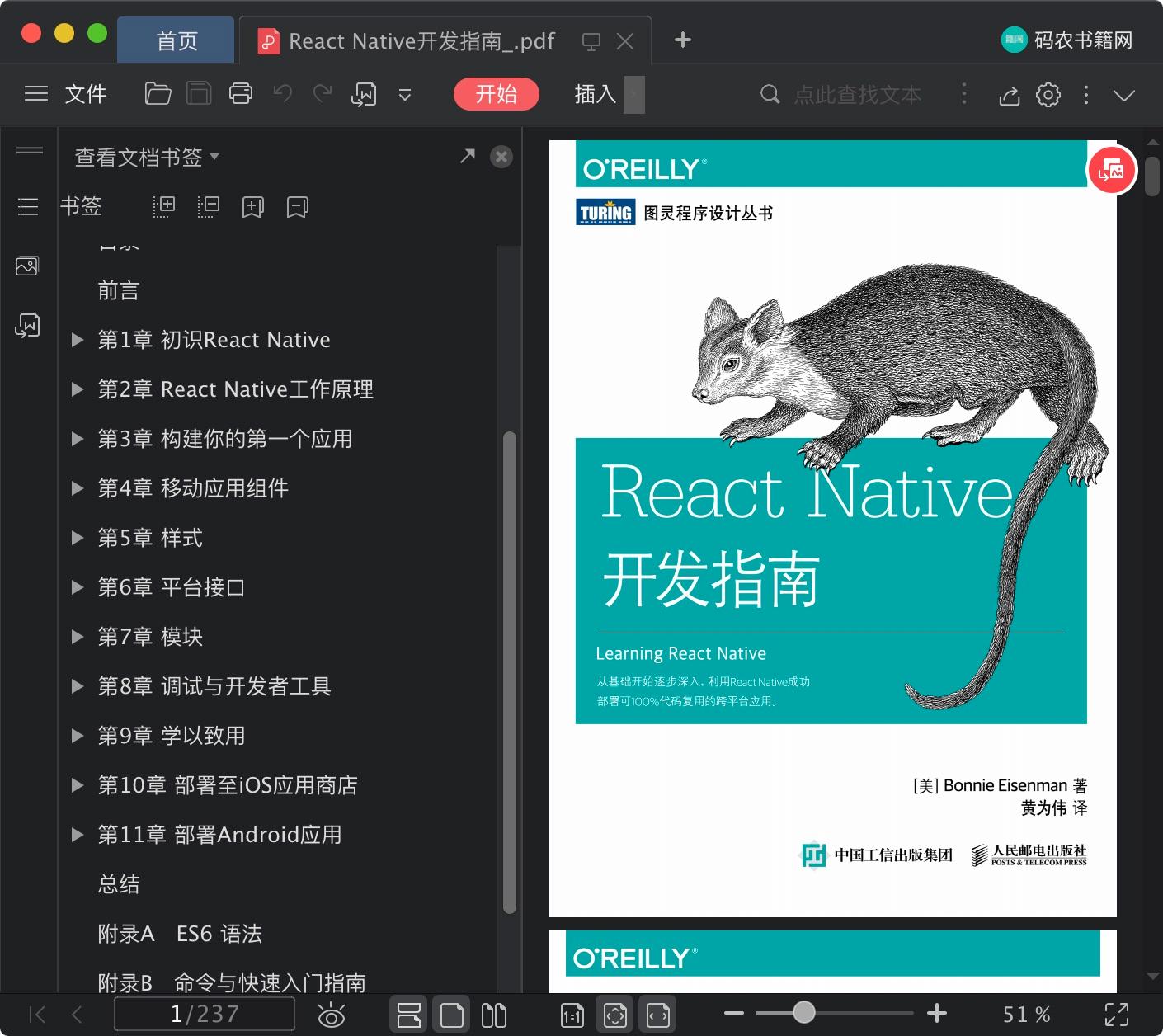1163x1036 pixels.
Task: Open 第11章 部署Android应用 bookmark
Action: [x=219, y=835]
